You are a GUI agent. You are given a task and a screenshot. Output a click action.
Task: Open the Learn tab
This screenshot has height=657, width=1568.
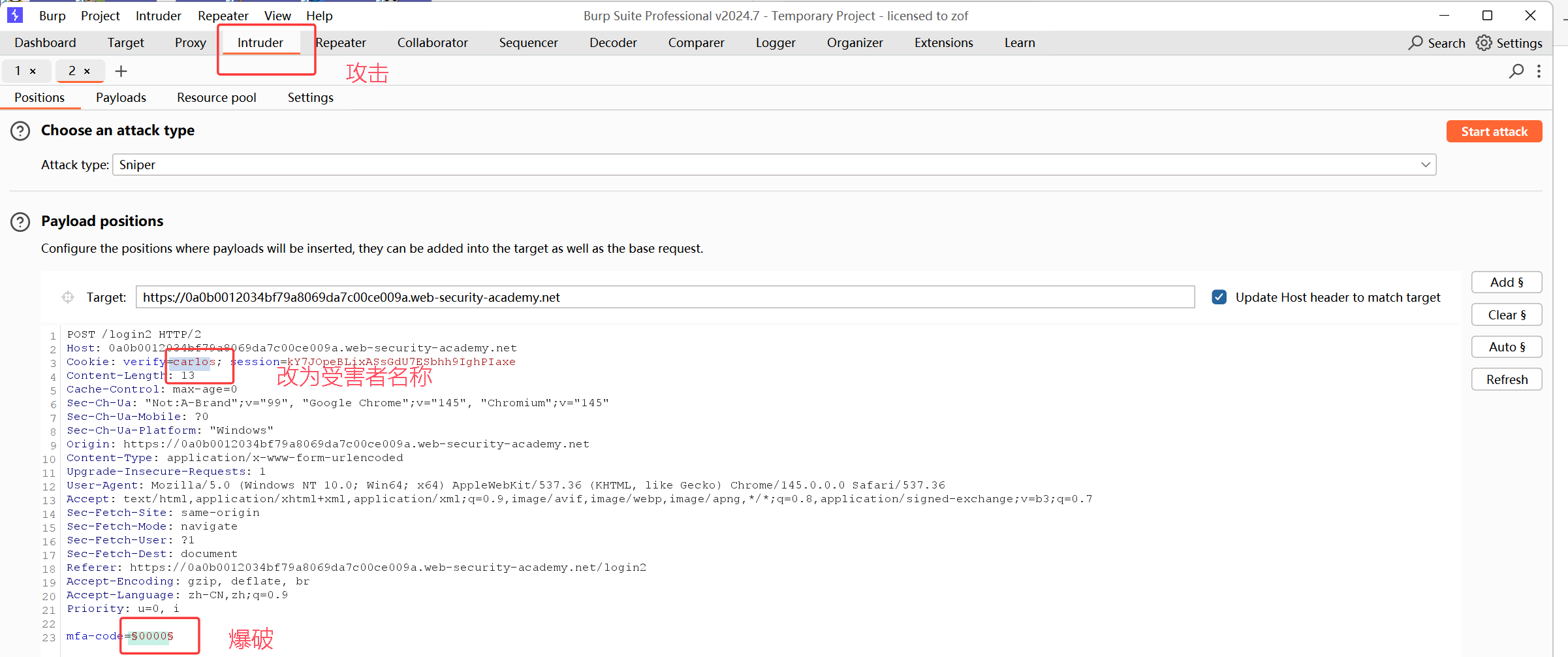coord(1020,43)
